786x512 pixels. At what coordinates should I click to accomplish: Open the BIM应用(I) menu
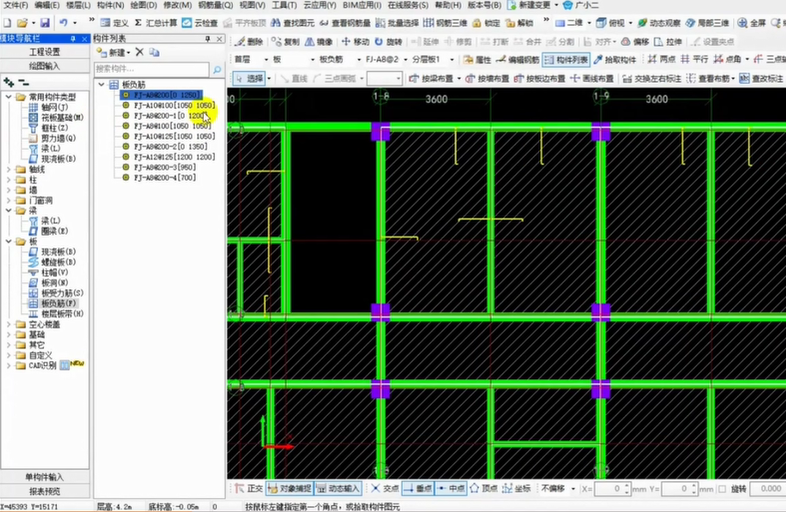click(361, 5)
